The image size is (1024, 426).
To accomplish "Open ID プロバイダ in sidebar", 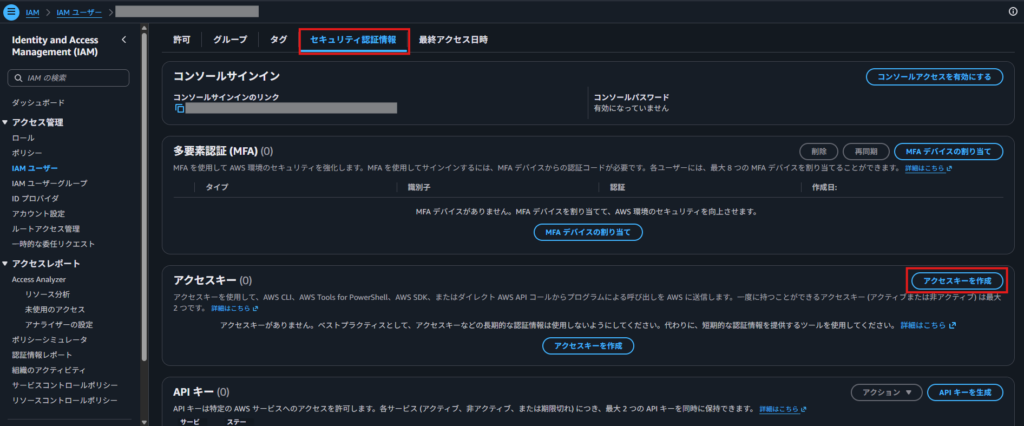I will [x=35, y=198].
